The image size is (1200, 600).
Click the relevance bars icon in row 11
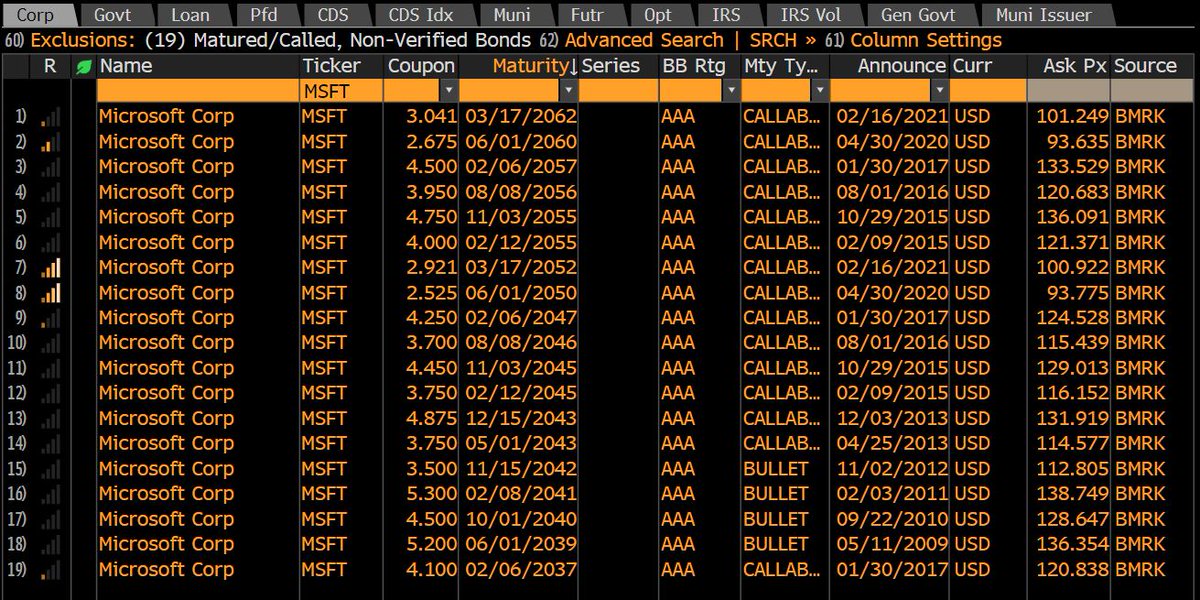[50, 368]
